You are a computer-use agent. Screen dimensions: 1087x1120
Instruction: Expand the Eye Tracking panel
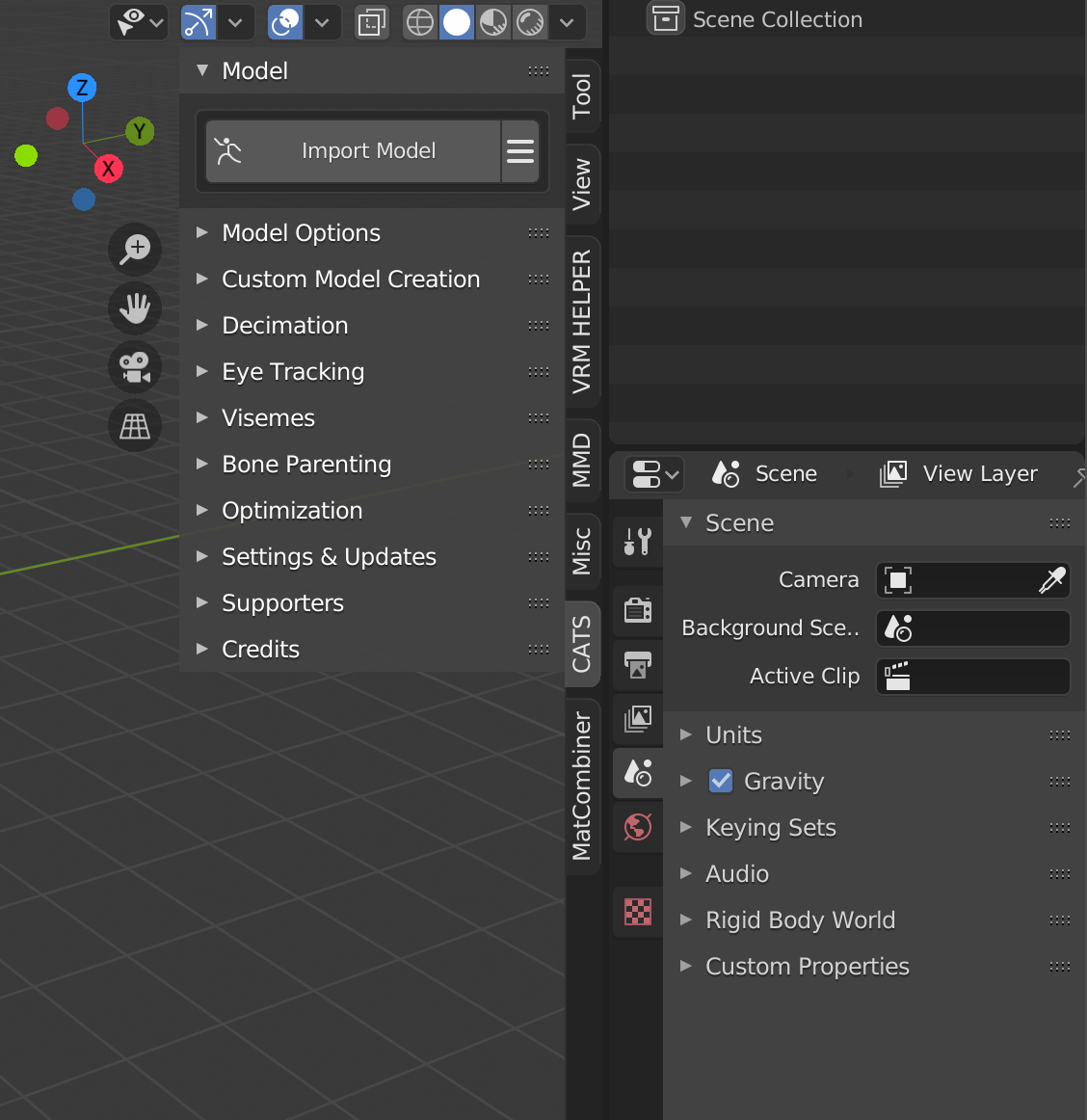pyautogui.click(x=372, y=371)
